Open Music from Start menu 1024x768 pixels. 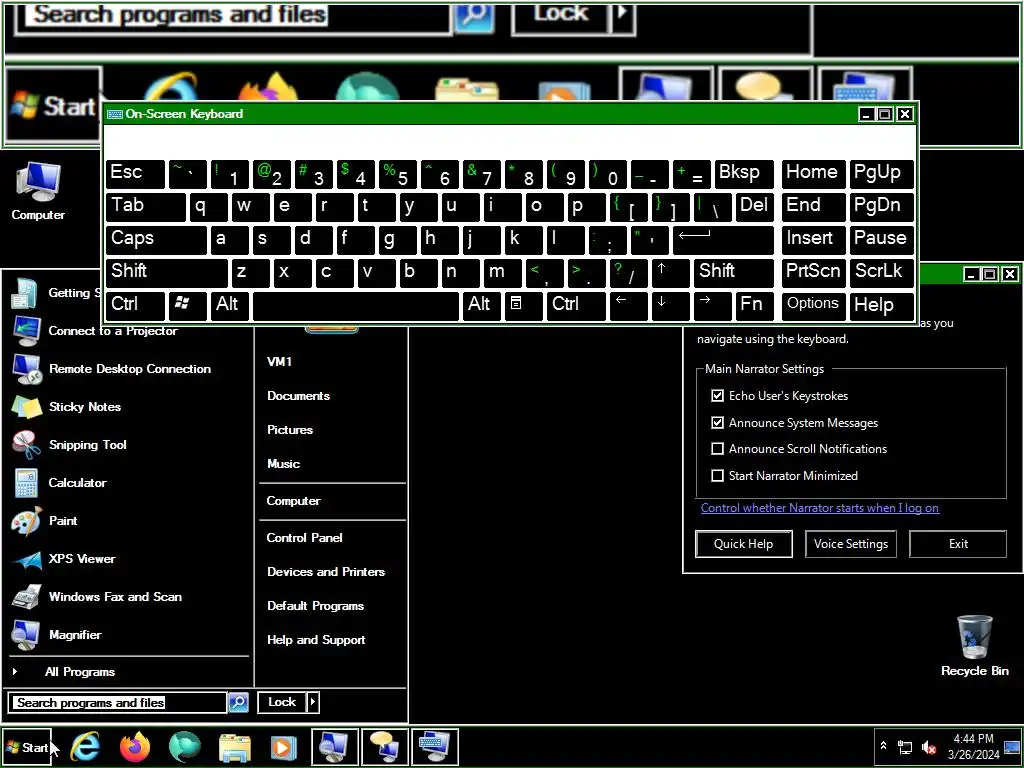pyautogui.click(x=283, y=464)
